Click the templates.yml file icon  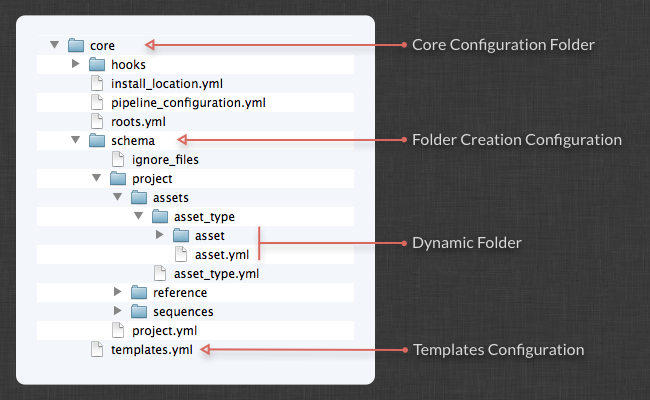pyautogui.click(x=96, y=349)
